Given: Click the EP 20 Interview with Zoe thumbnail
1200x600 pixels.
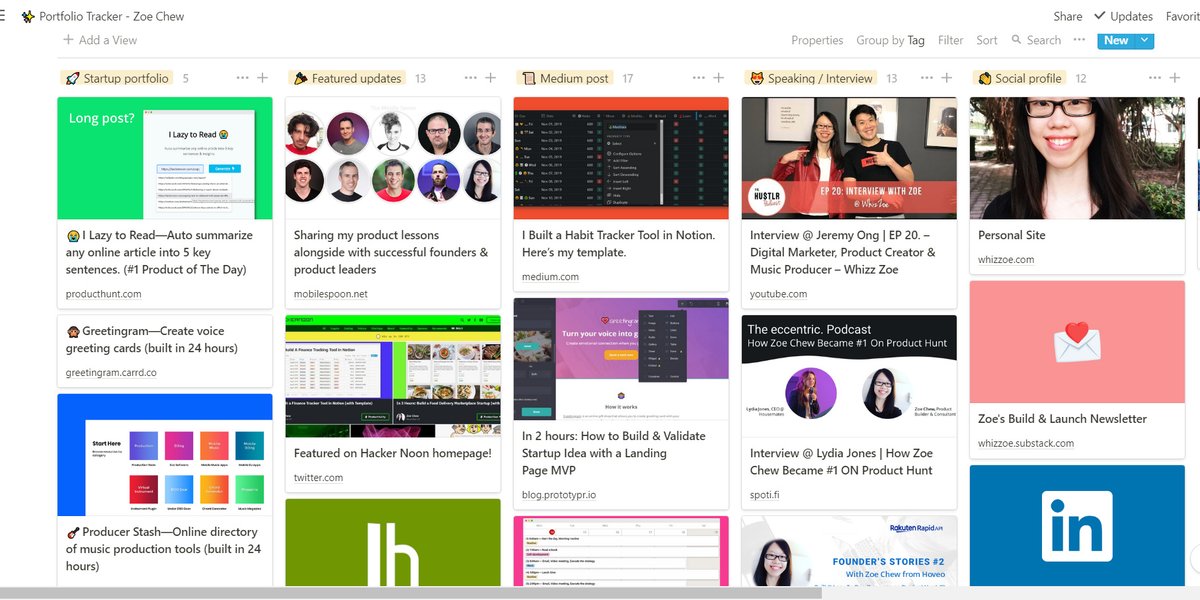Looking at the screenshot, I should tap(849, 158).
